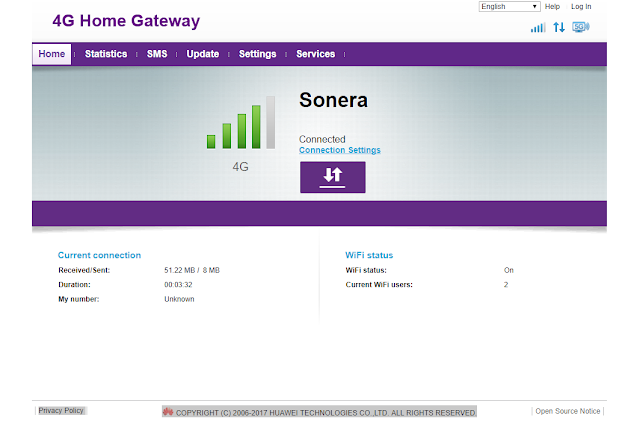Click the Current WiFi users value 2
This screenshot has width=640, height=445.
tap(506, 285)
